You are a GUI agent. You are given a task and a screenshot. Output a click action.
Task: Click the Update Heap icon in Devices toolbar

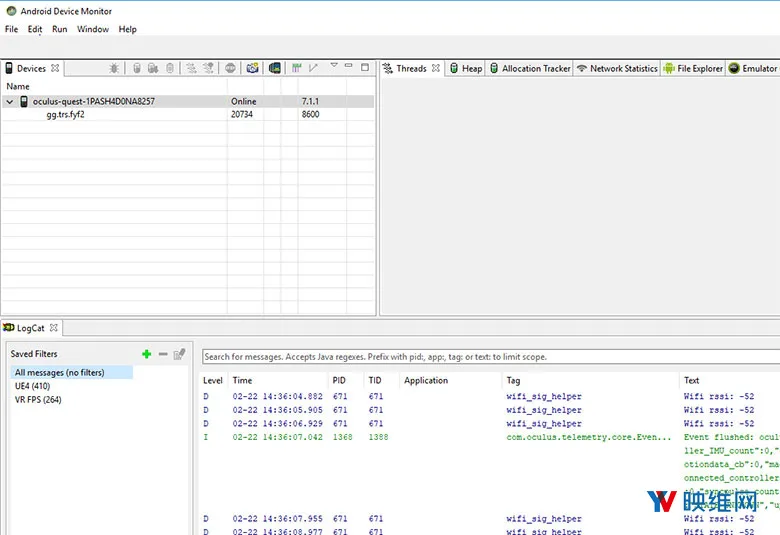pos(137,68)
